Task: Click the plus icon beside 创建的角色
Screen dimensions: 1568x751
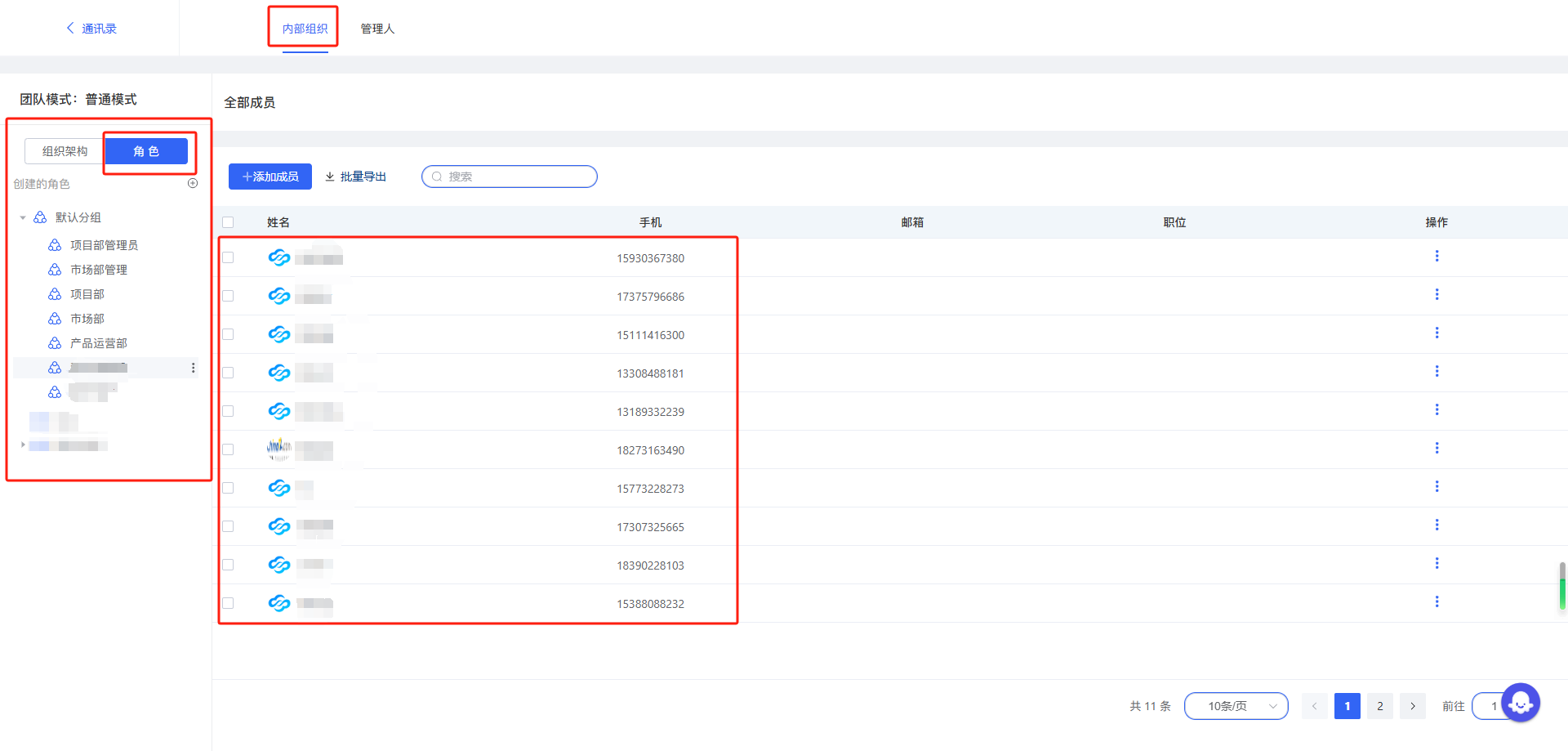Action: click(193, 183)
